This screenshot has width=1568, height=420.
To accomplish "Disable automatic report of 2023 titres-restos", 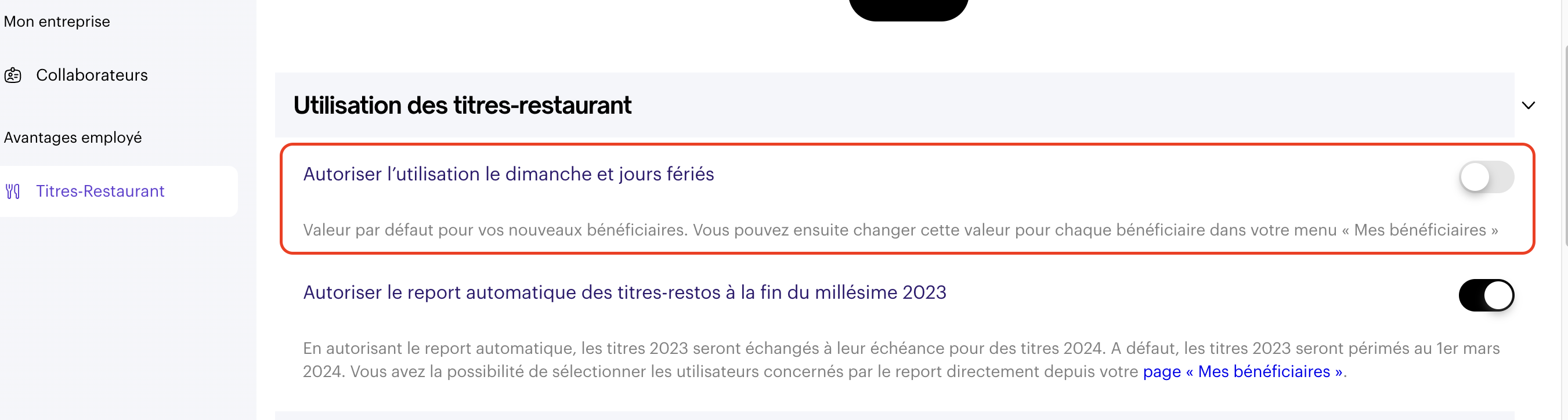I will [x=1486, y=295].
